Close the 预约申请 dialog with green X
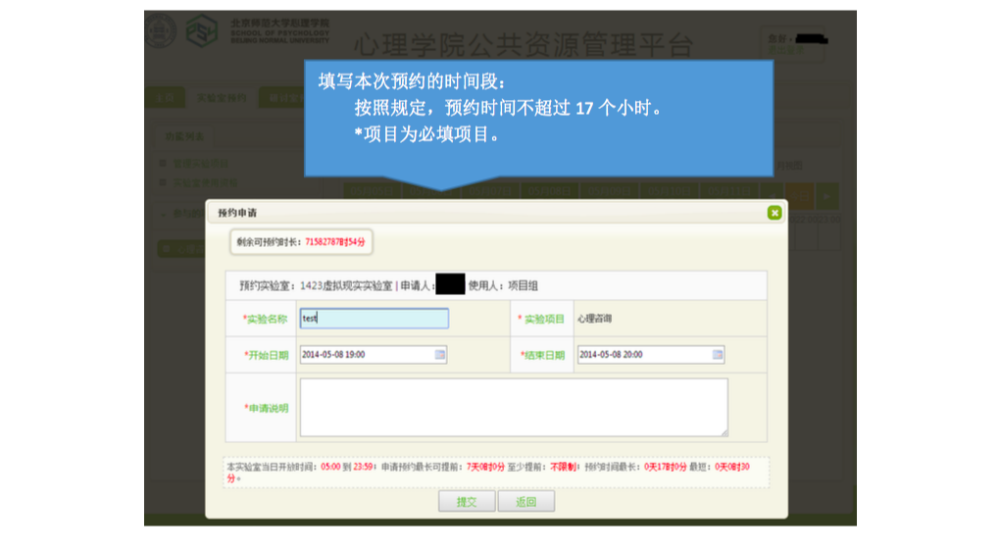1000x535 pixels. (x=774, y=213)
